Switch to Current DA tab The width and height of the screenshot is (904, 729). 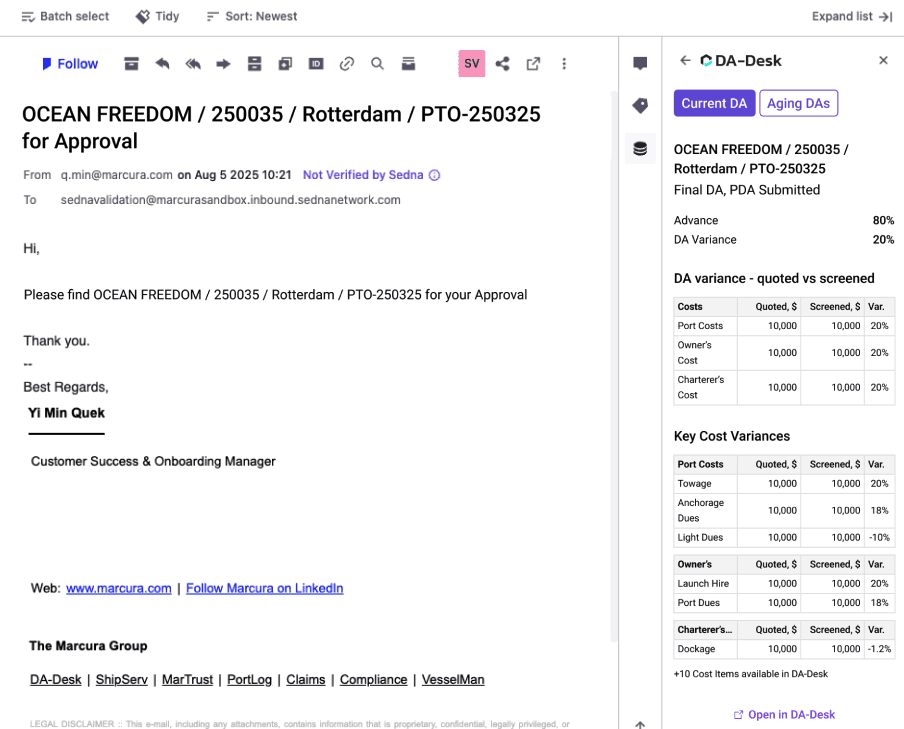pos(714,103)
